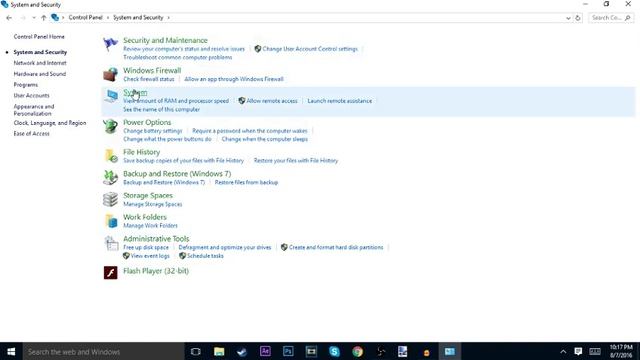
Task: Click the System computer icon
Action: (111, 97)
